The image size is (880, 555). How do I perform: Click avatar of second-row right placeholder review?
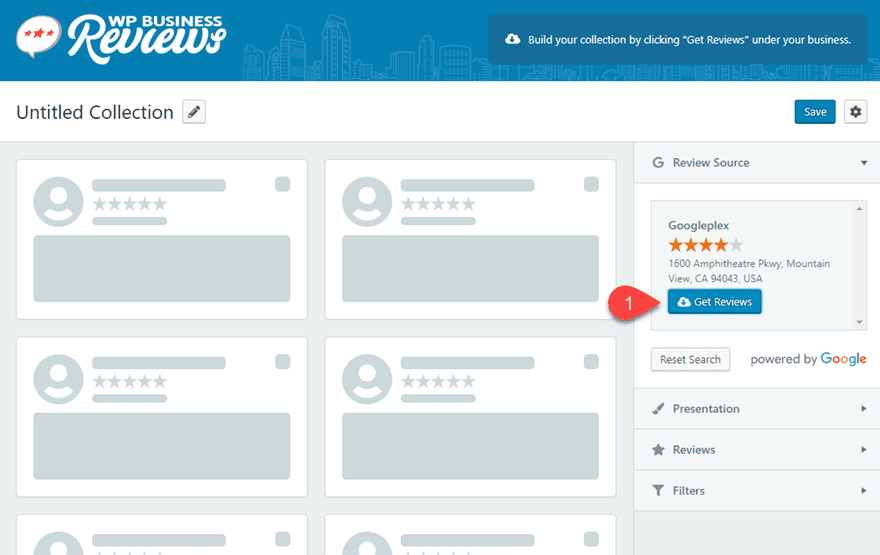coord(367,379)
